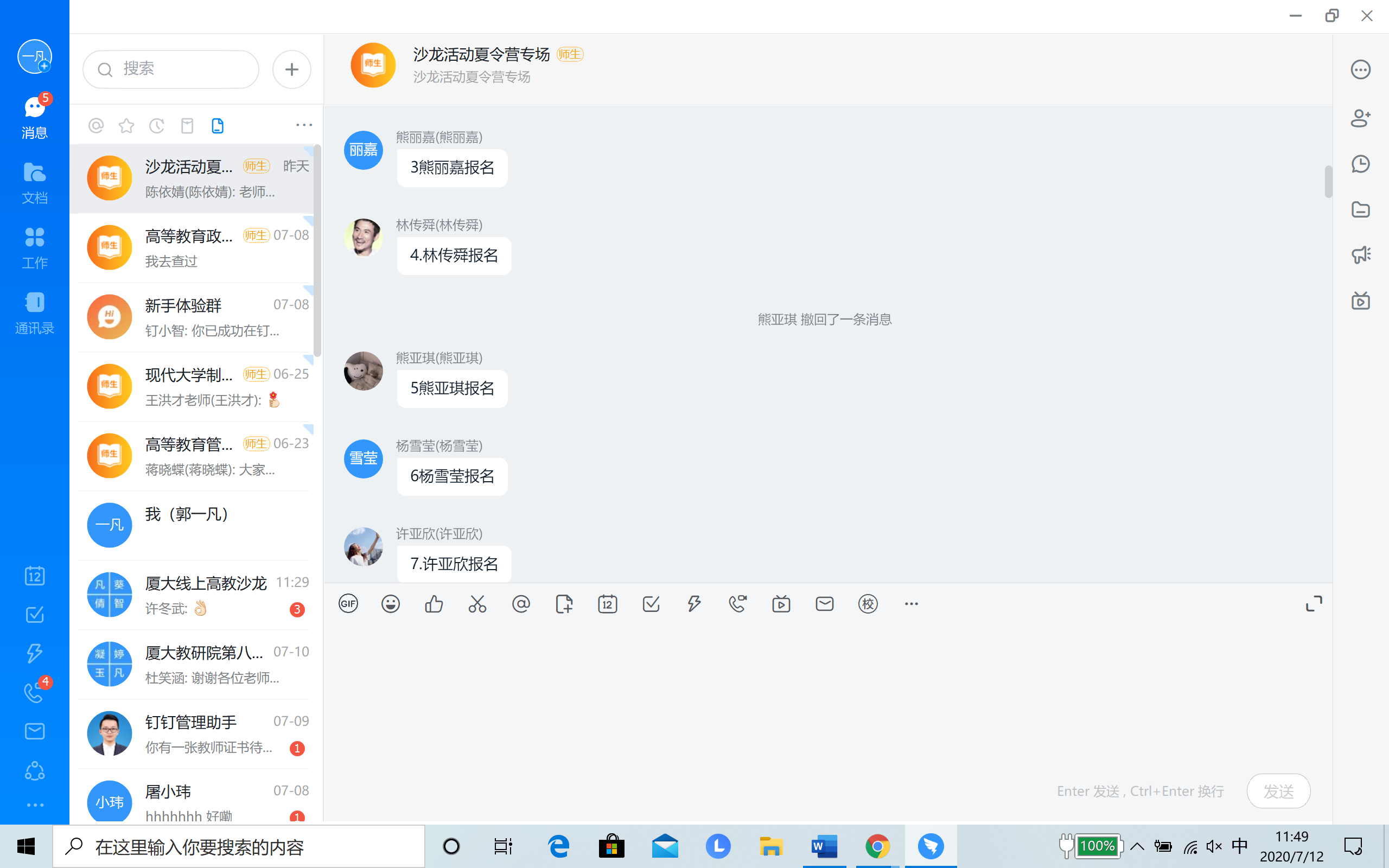Show hidden system tray icons
This screenshot has height=868, width=1389.
click(1137, 846)
